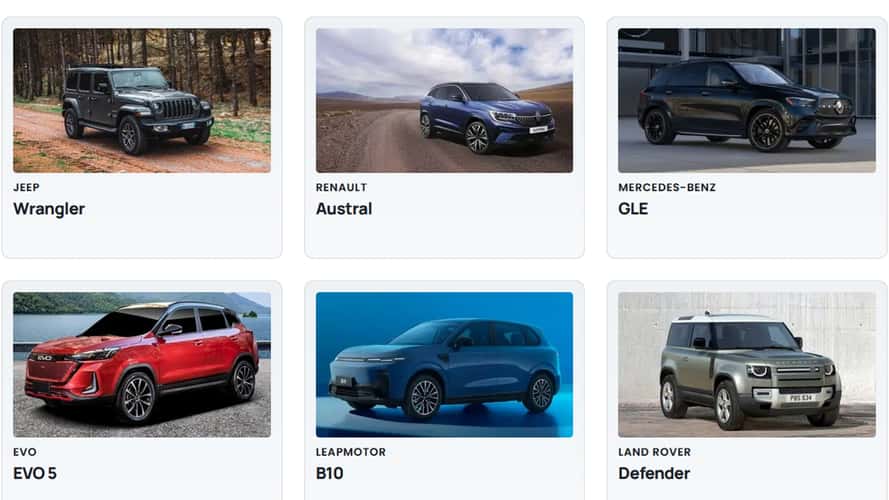889x500 pixels.
Task: Open the Jeep Wrangler photo
Action: (142, 100)
